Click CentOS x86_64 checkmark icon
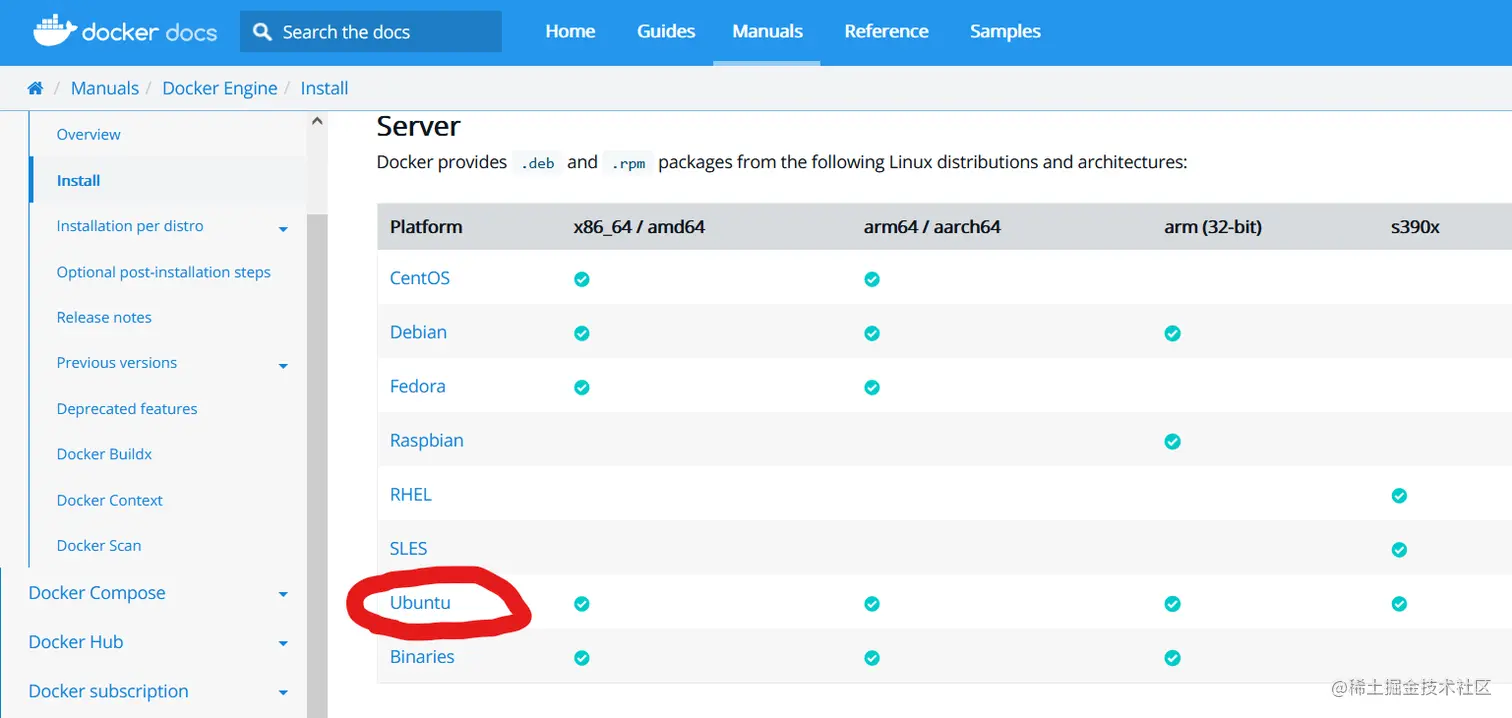This screenshot has height=718, width=1512. click(x=582, y=279)
